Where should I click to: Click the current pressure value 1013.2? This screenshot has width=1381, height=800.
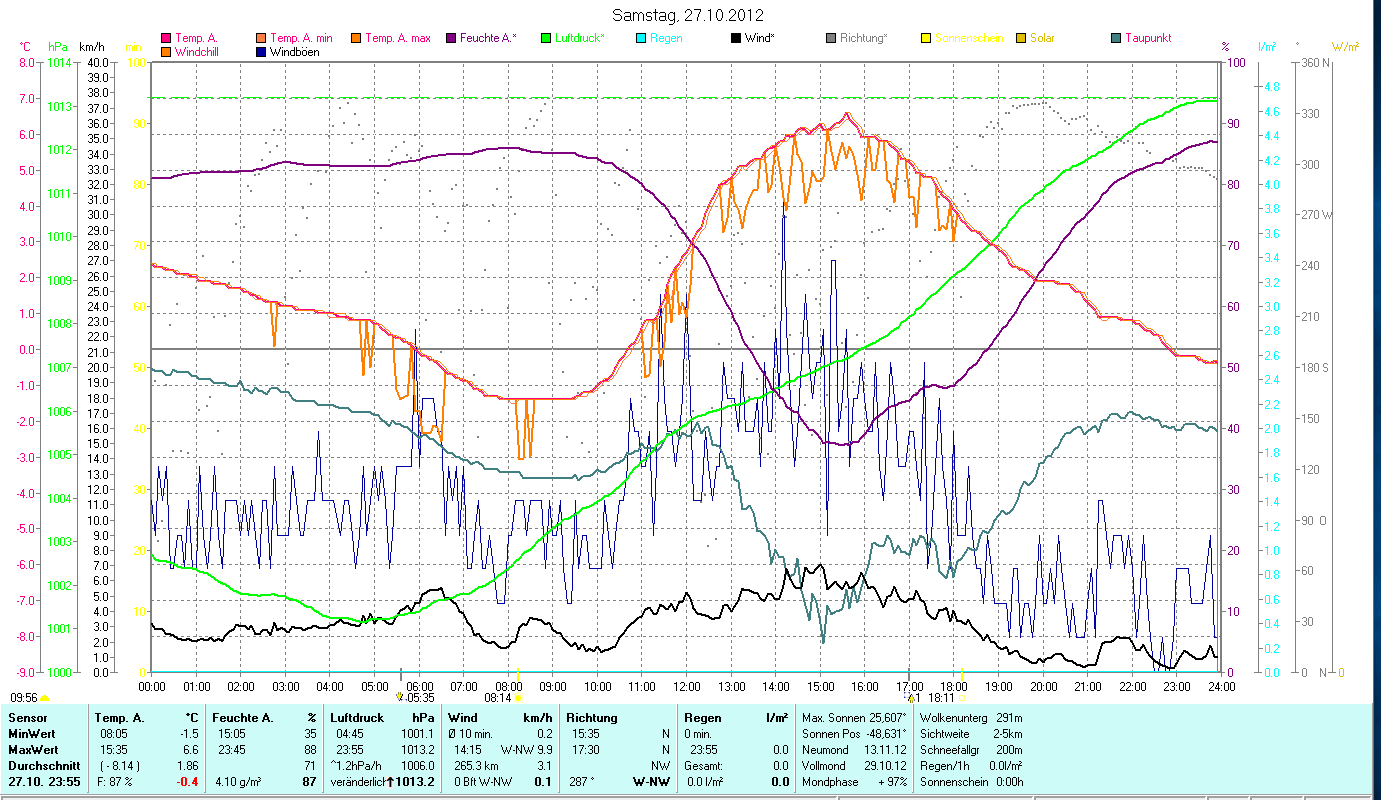(417, 782)
